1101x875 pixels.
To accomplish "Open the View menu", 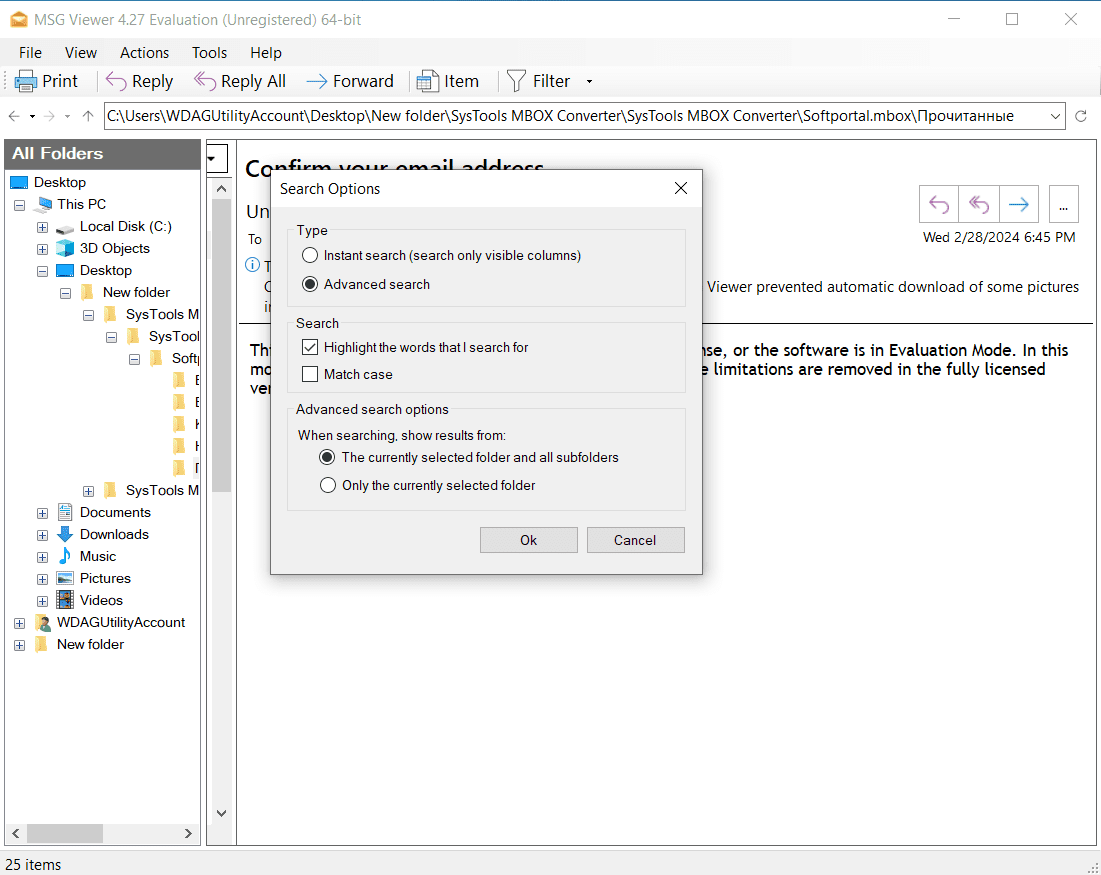I will (x=81, y=53).
